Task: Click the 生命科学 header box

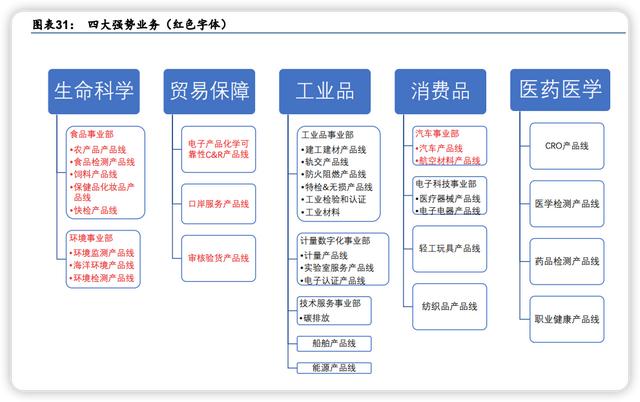Action: (x=93, y=91)
